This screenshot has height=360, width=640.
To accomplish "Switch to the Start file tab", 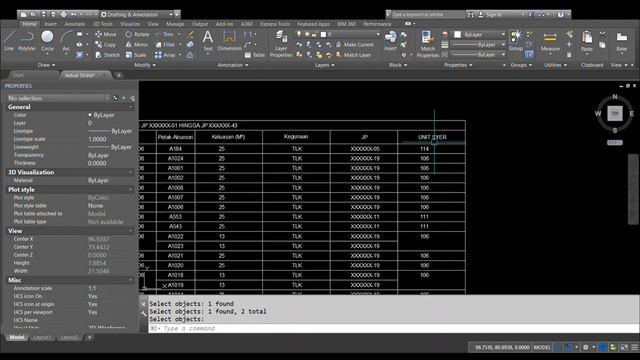I will (x=18, y=75).
